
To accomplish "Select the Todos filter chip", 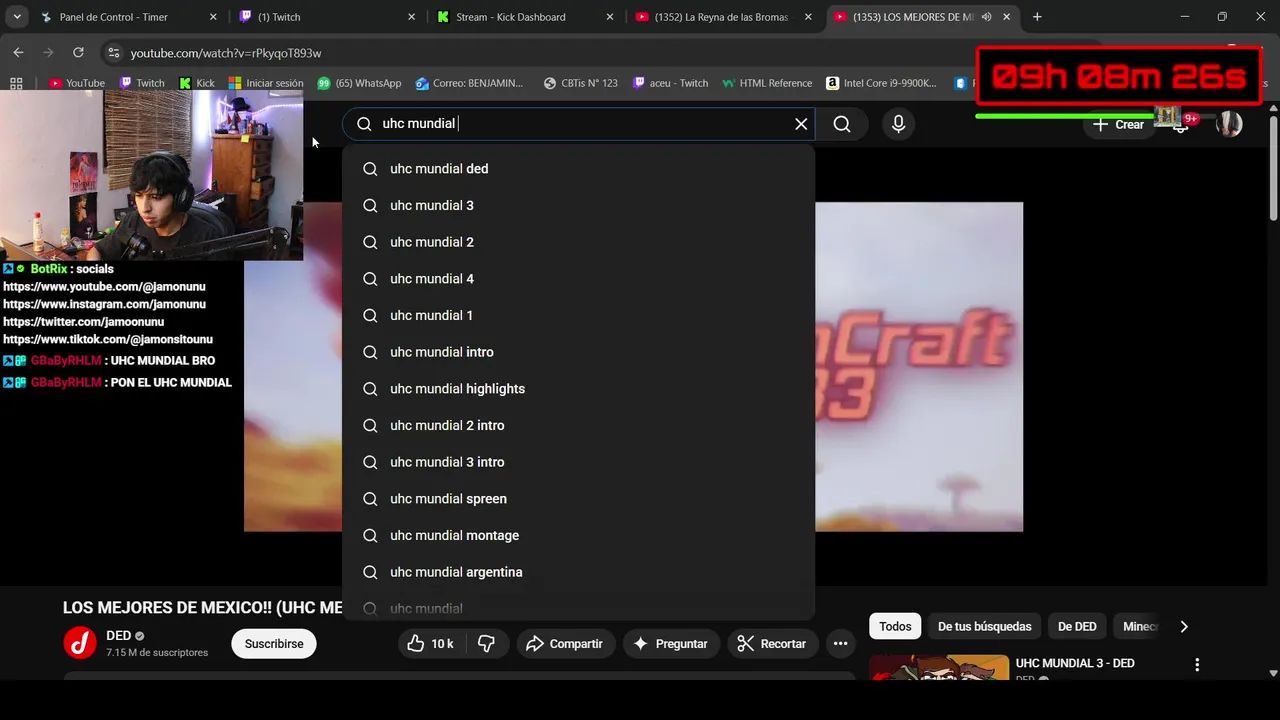I will click(x=895, y=627).
